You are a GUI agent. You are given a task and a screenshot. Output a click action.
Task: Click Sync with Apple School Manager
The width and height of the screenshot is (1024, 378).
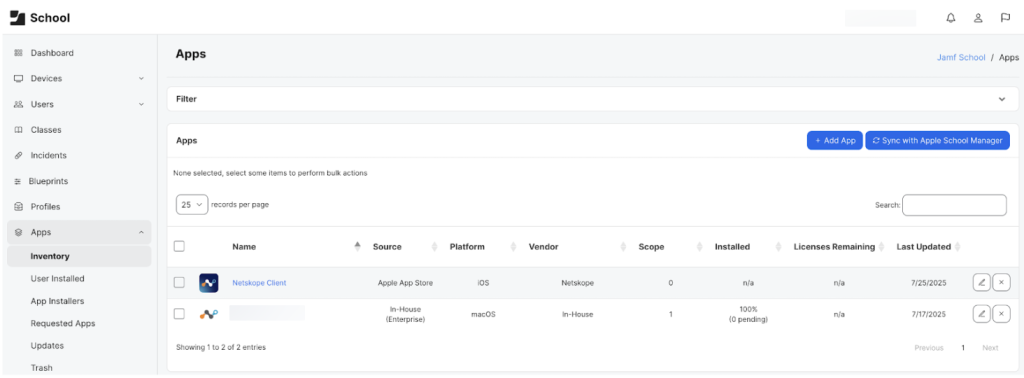[x=937, y=140]
